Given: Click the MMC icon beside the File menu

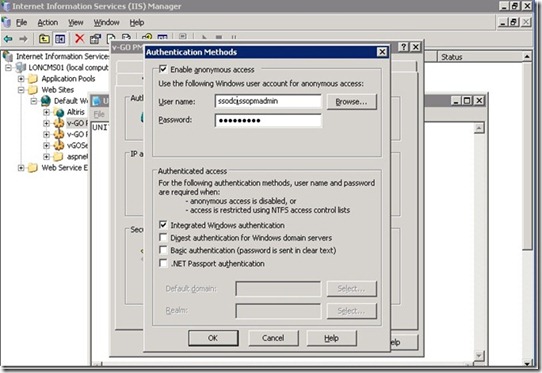Looking at the screenshot, I should (x=6, y=22).
